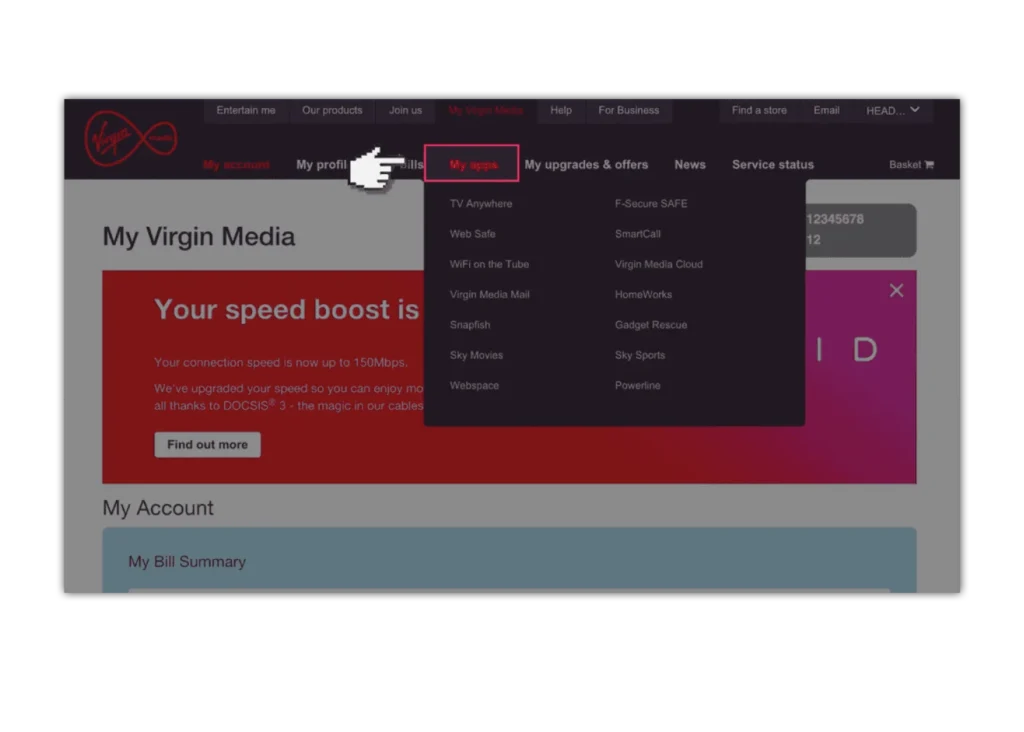
Task: Click the My Account heading
Action: click(x=158, y=508)
